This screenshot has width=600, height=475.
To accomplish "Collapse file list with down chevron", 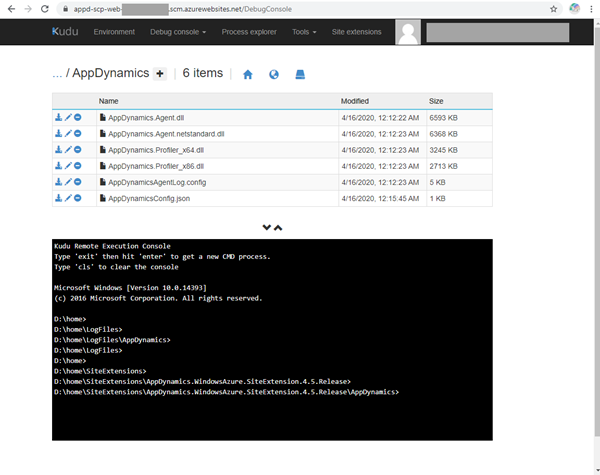I will 267,228.
